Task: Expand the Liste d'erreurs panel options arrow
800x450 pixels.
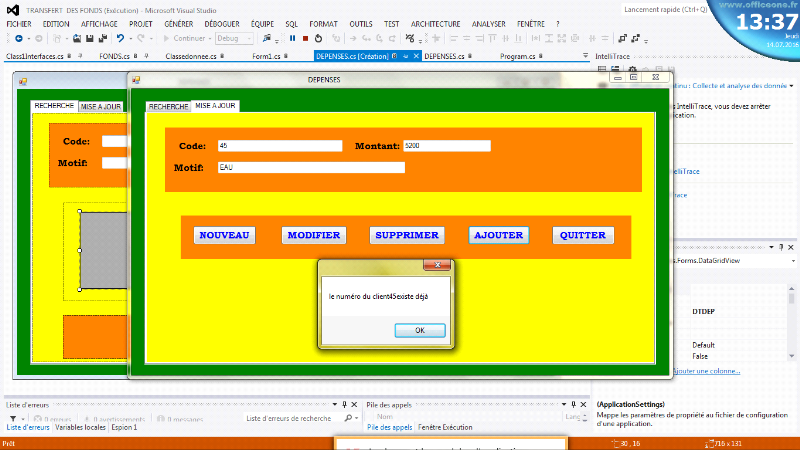Action: (335, 405)
